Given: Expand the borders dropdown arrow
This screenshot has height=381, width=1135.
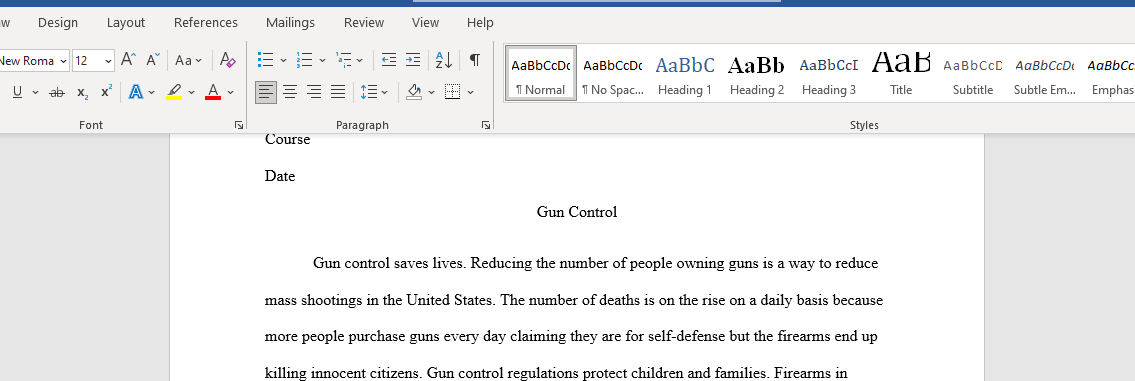Looking at the screenshot, I should click(471, 92).
